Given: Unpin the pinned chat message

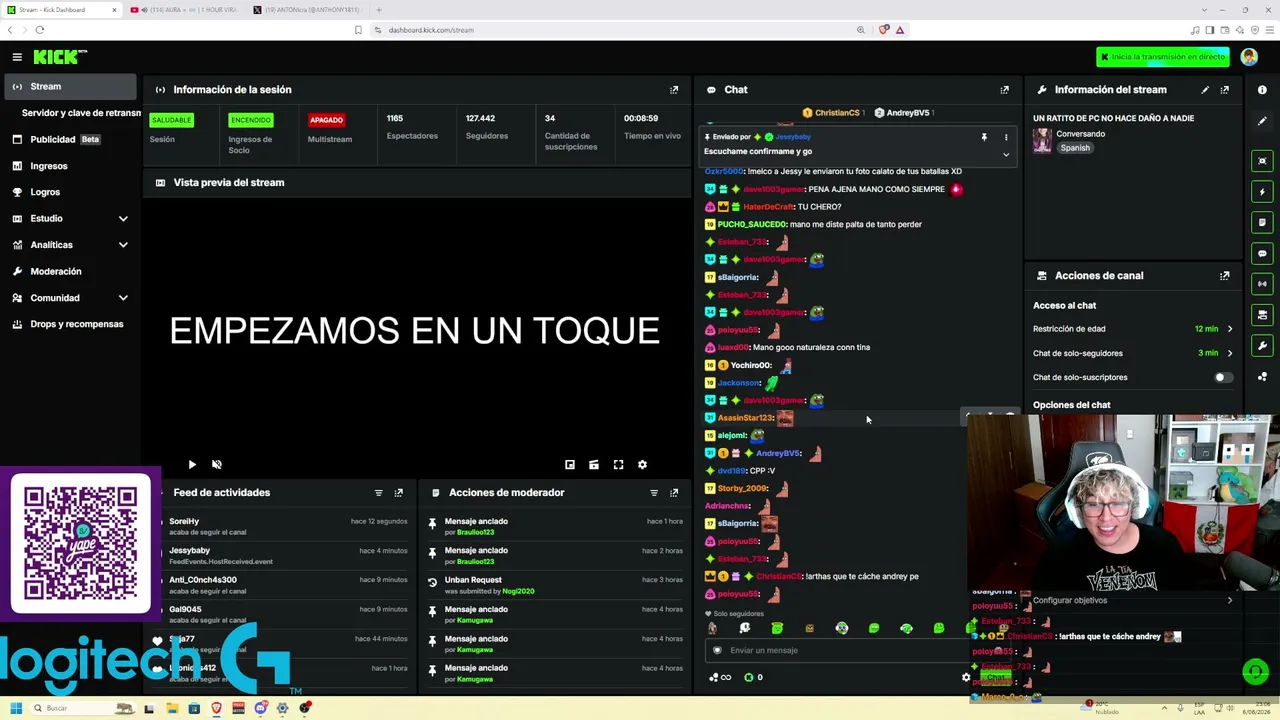Looking at the screenshot, I should point(984,137).
